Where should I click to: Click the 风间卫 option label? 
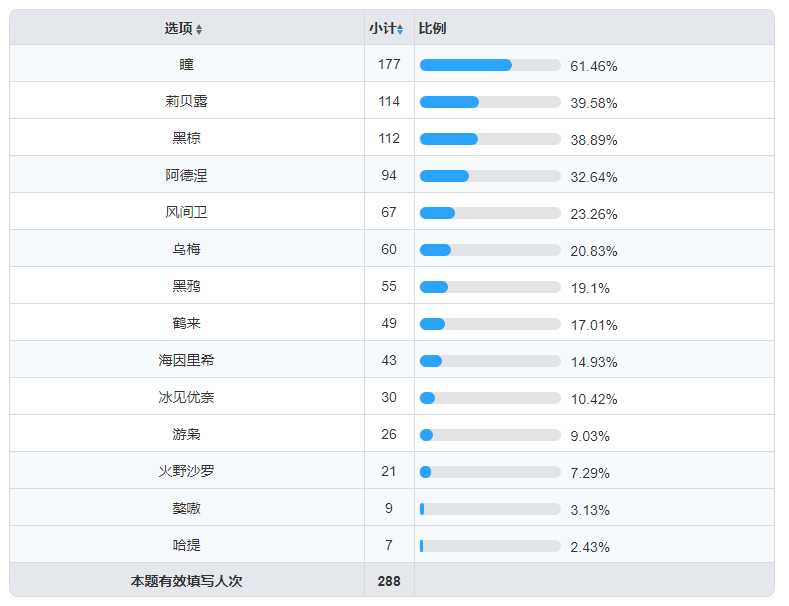[x=186, y=212]
